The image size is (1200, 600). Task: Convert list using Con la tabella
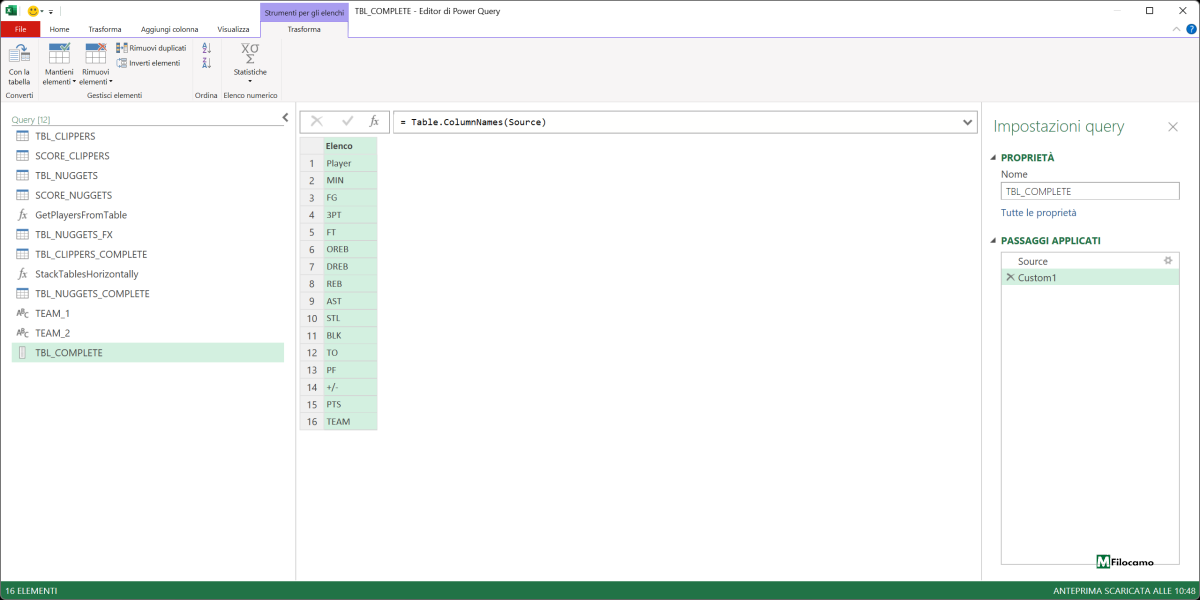(x=19, y=64)
